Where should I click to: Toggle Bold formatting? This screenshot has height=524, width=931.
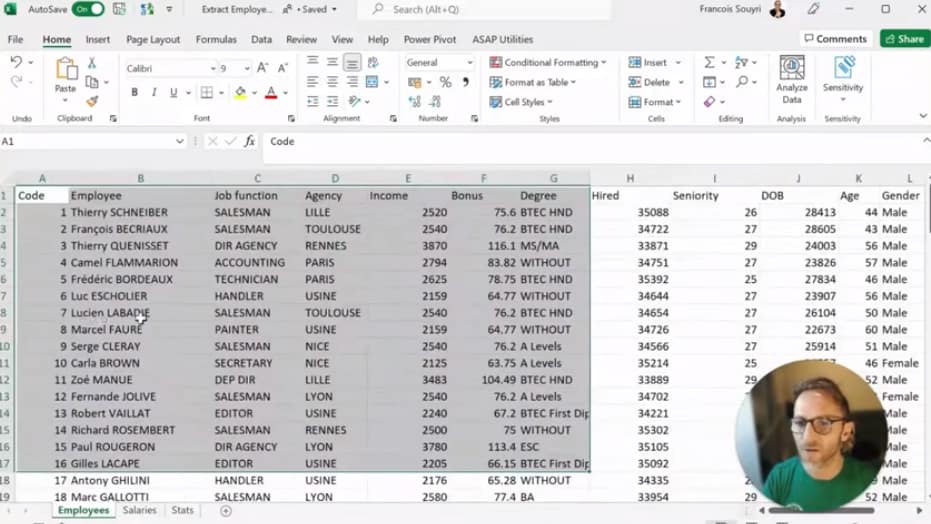pos(135,93)
